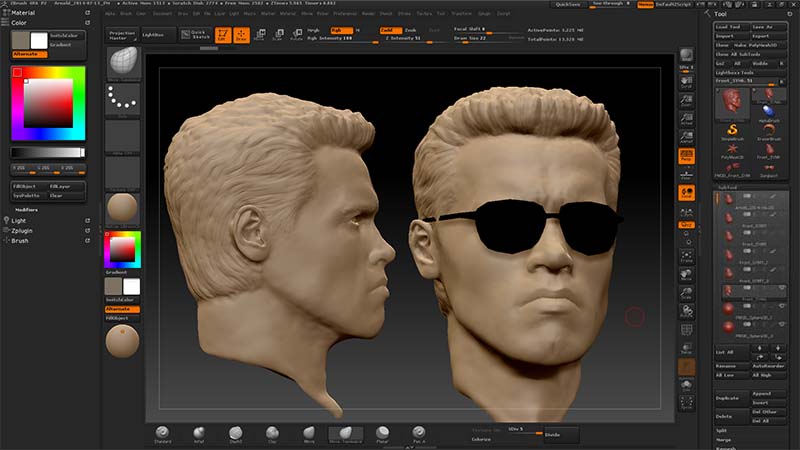Expand the Material palette in left tray
This screenshot has width=800, height=450.
click(x=23, y=13)
